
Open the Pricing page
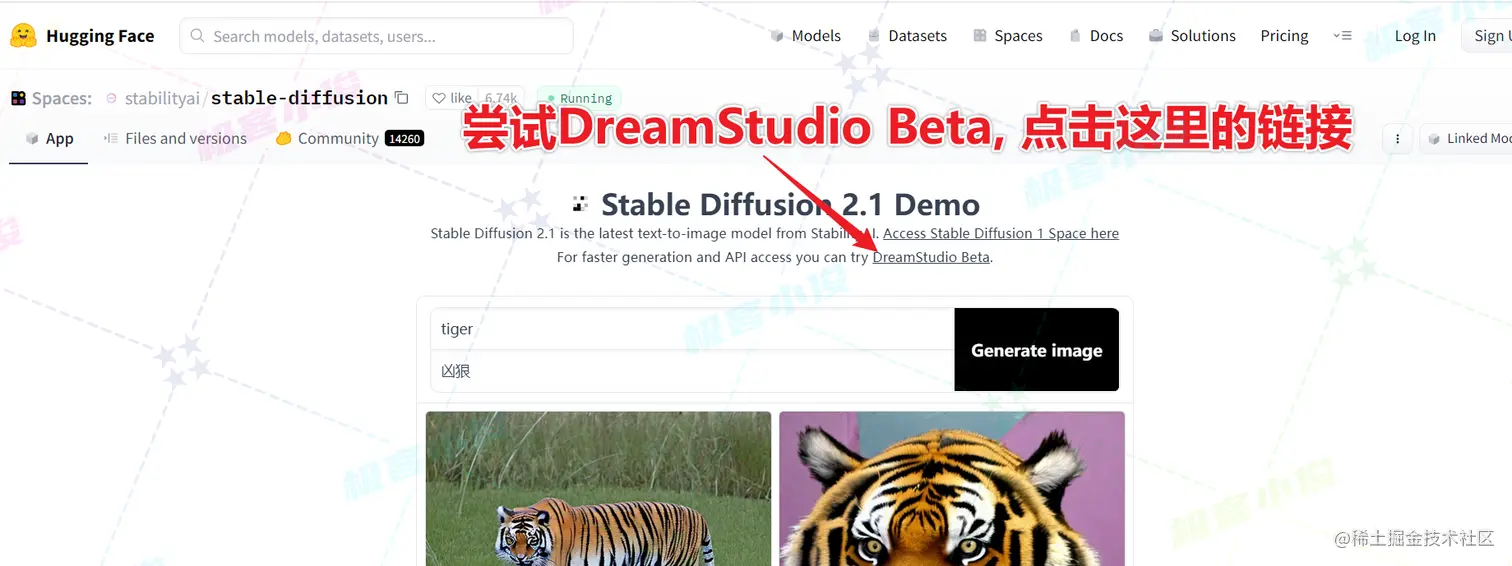(x=1284, y=36)
